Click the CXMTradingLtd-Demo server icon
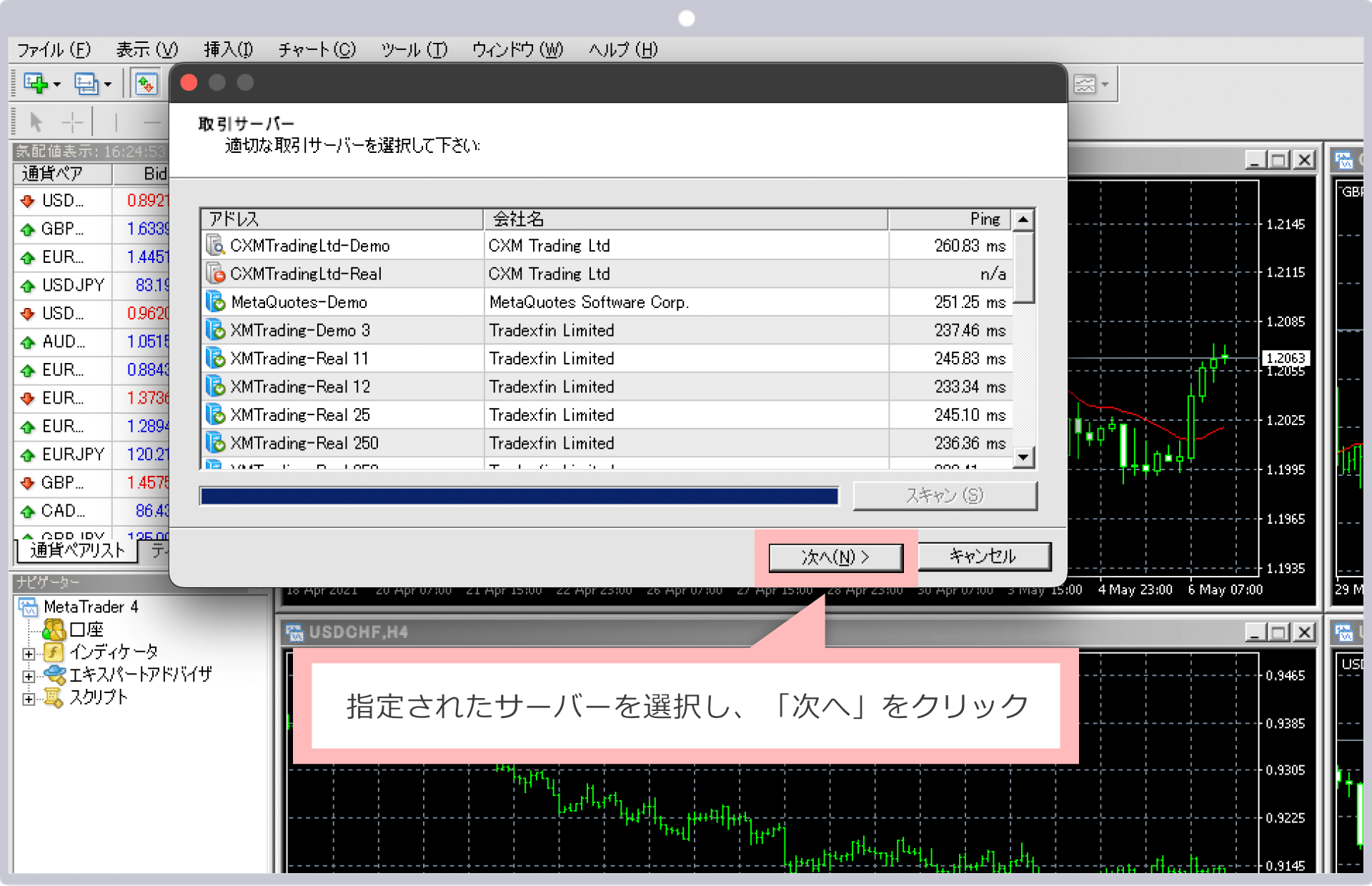The width and height of the screenshot is (1372, 886). pos(216,246)
